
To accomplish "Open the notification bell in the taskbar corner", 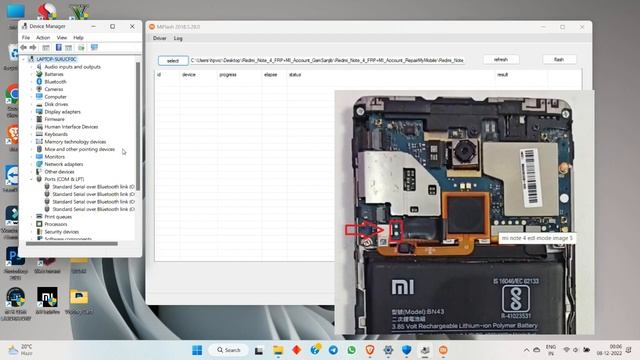I will coord(629,350).
